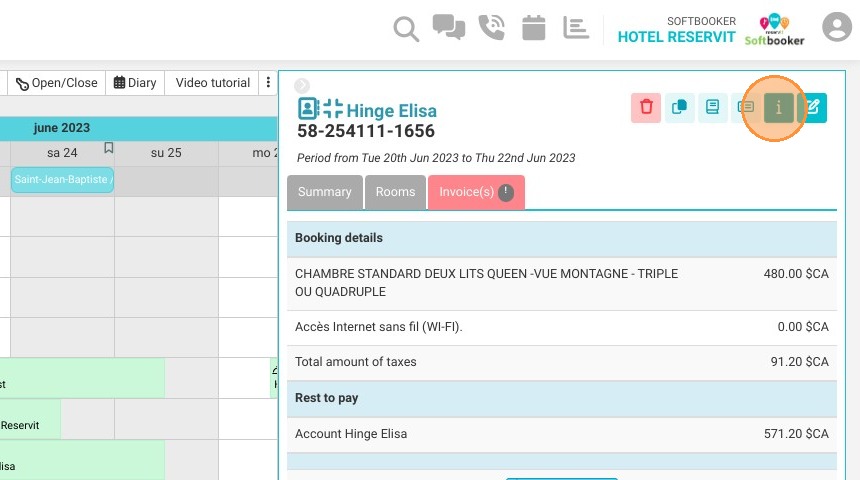Viewport: 860px width, 480px height.
Task: Open the calendar icon in header
Action: coord(534,27)
